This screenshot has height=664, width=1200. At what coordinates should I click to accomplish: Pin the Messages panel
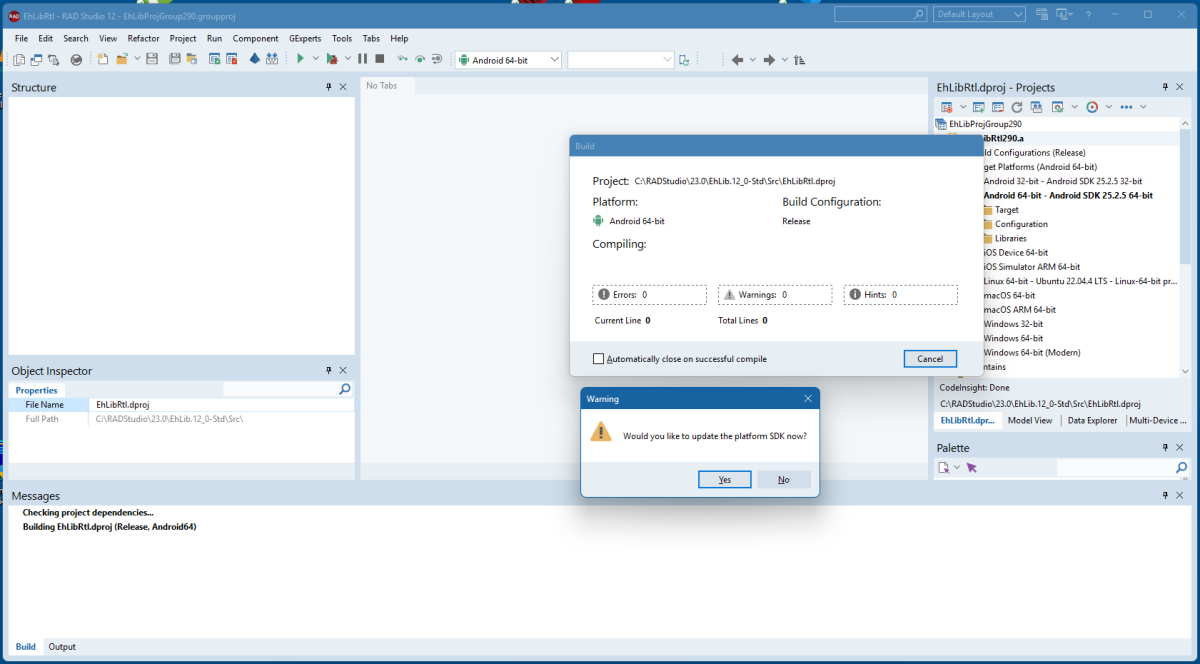coord(1166,495)
